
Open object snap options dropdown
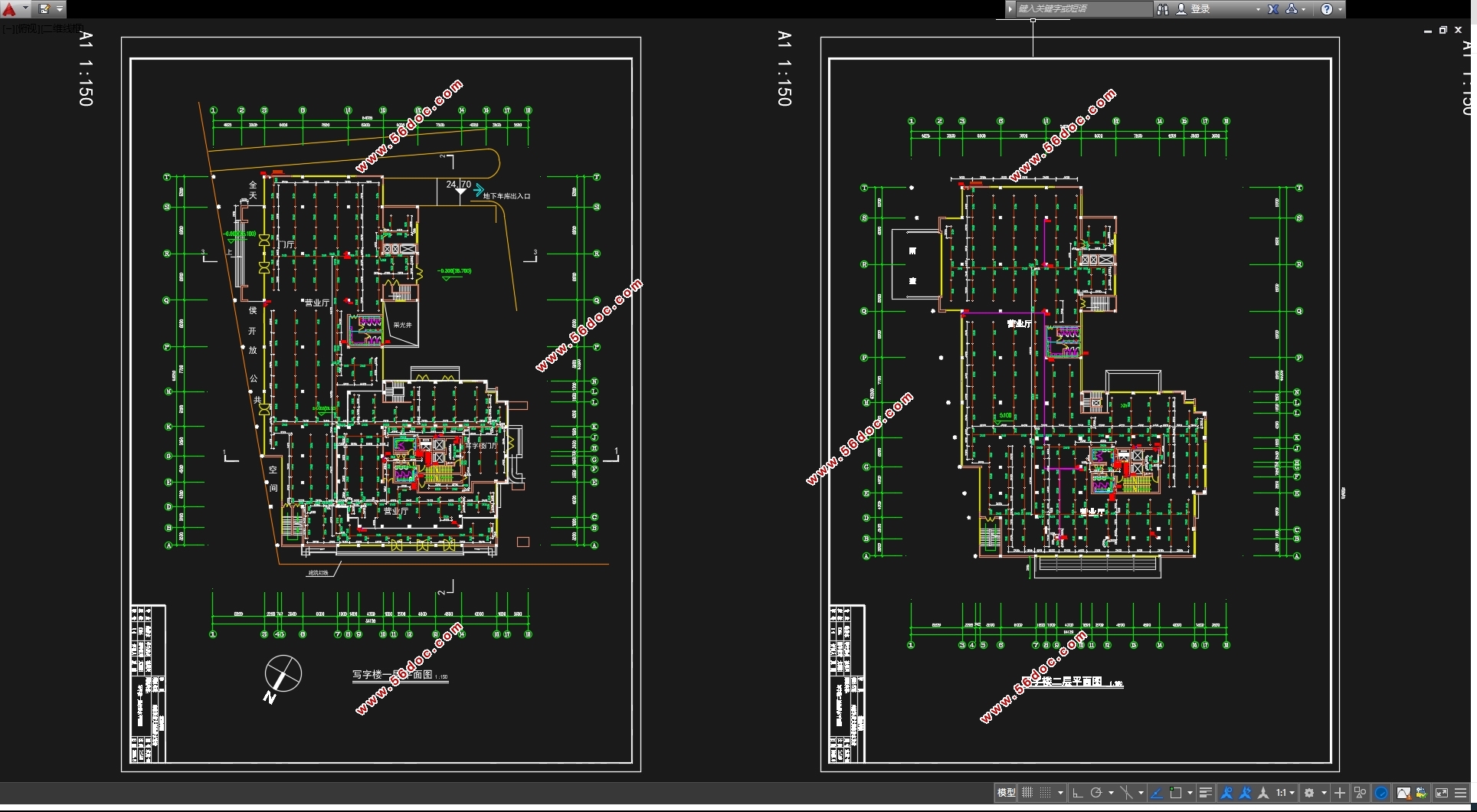1190,793
